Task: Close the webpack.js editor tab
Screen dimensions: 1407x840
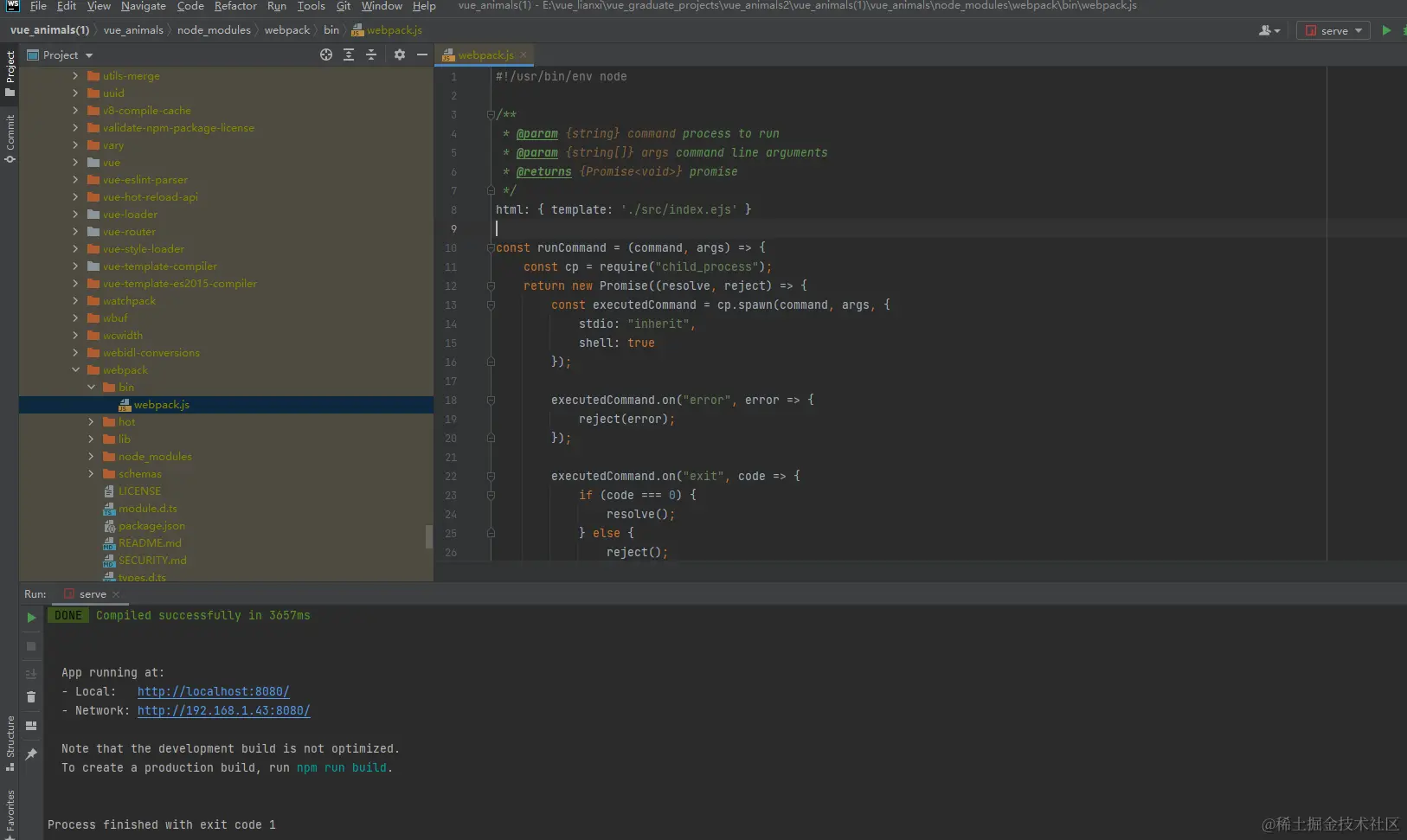Action: pyautogui.click(x=524, y=55)
